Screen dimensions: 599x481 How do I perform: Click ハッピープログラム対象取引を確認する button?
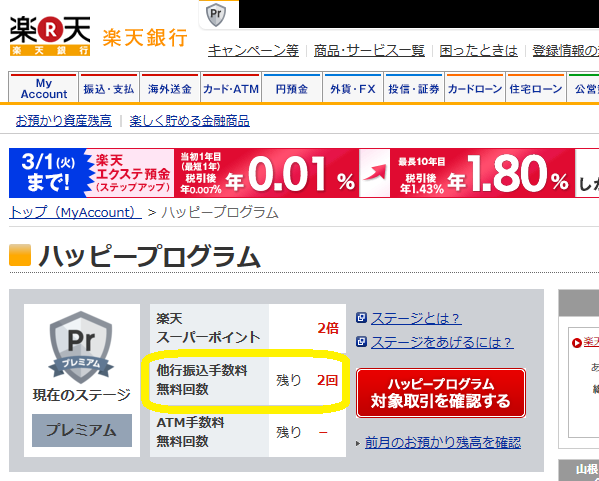pos(441,393)
